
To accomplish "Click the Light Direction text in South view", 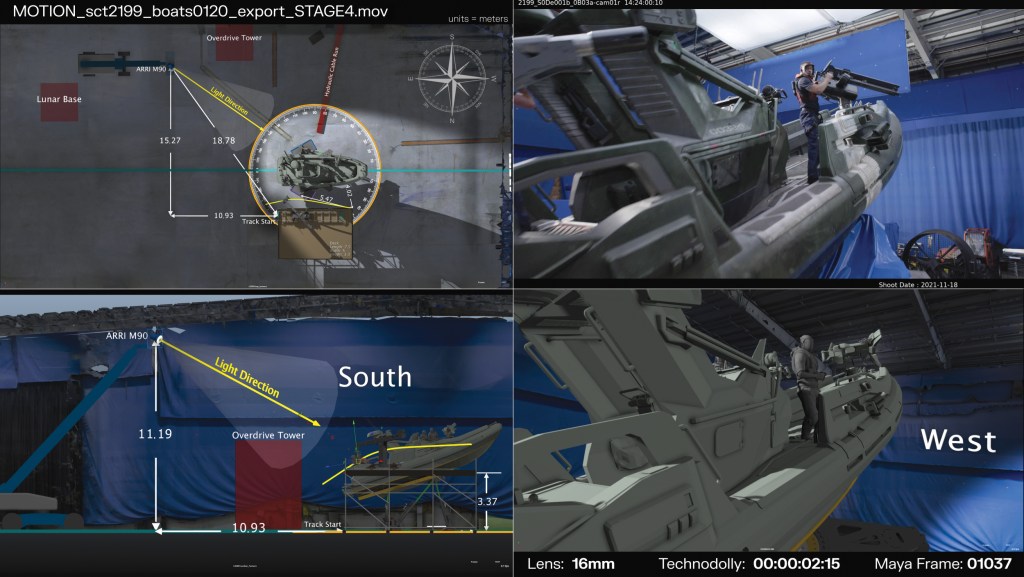I will [x=247, y=378].
